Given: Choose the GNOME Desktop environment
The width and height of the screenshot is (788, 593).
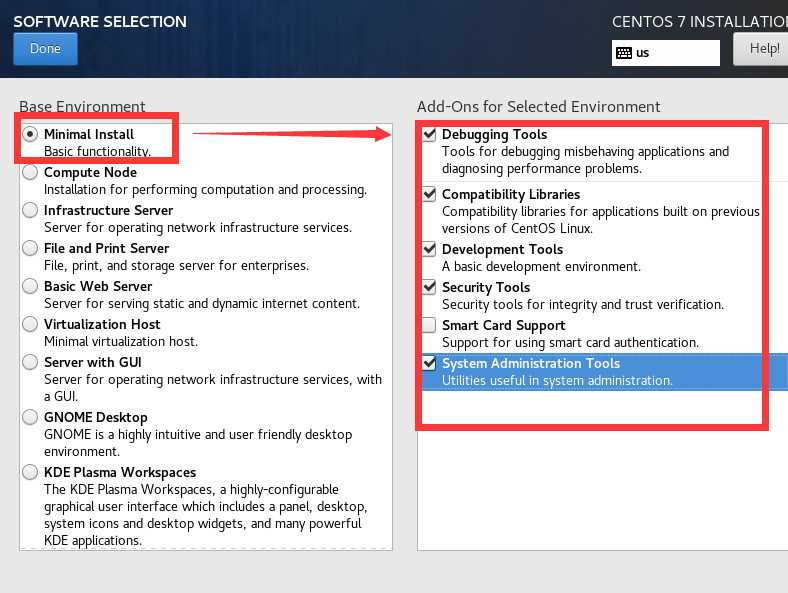Looking at the screenshot, I should tap(30, 417).
